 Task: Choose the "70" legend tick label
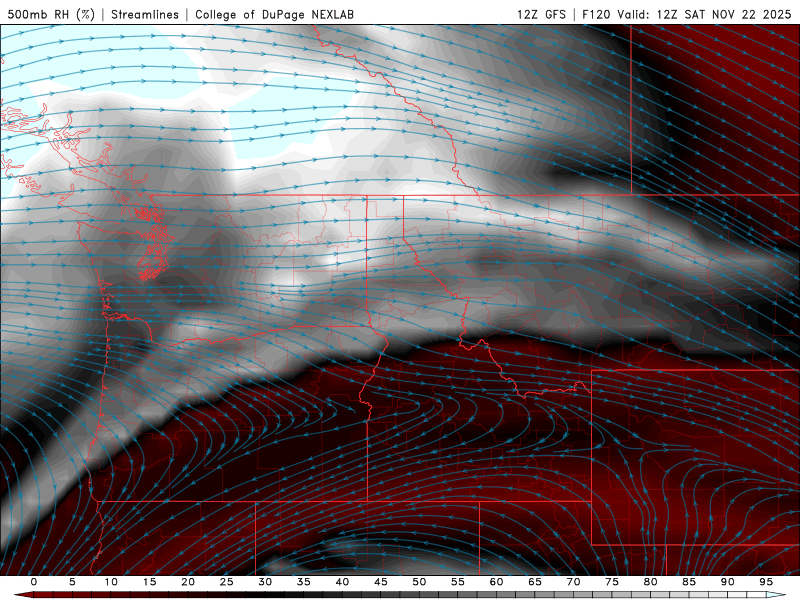coord(573,582)
